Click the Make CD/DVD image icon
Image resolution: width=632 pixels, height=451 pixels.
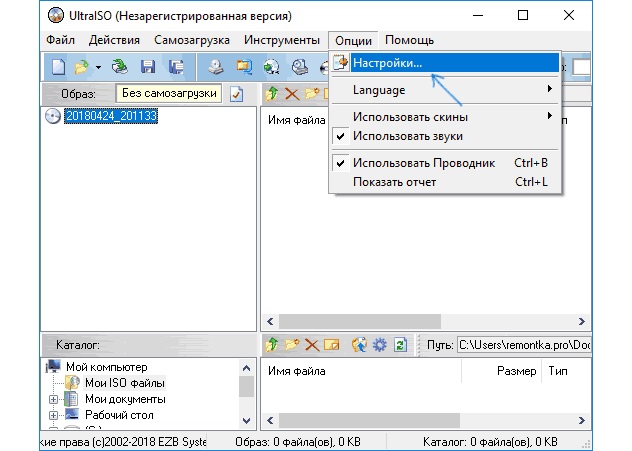[216, 67]
